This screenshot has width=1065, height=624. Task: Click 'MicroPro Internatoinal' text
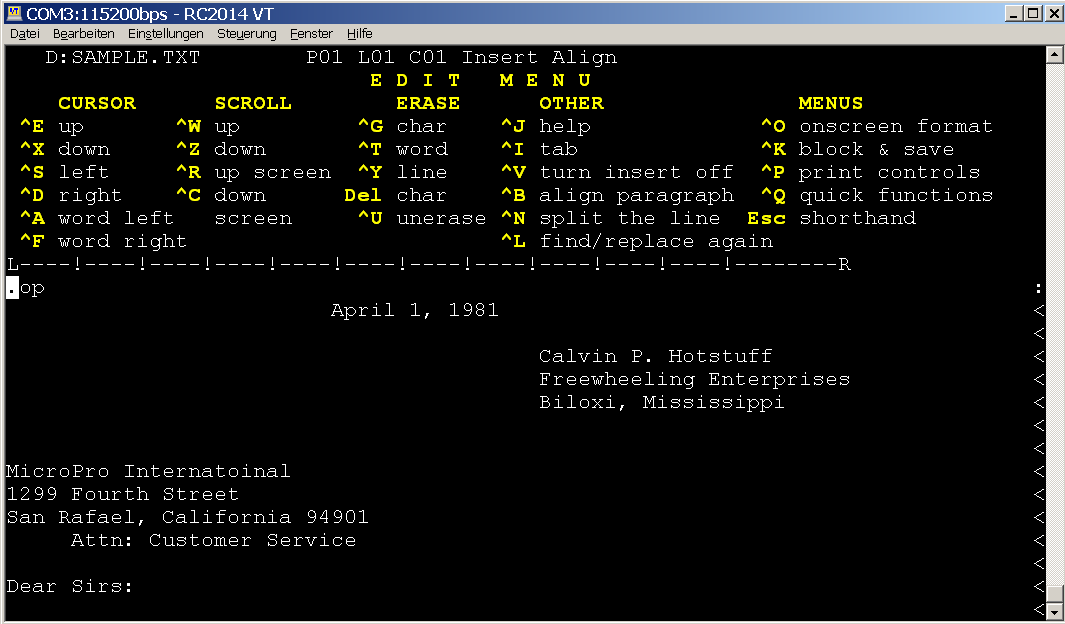[149, 471]
